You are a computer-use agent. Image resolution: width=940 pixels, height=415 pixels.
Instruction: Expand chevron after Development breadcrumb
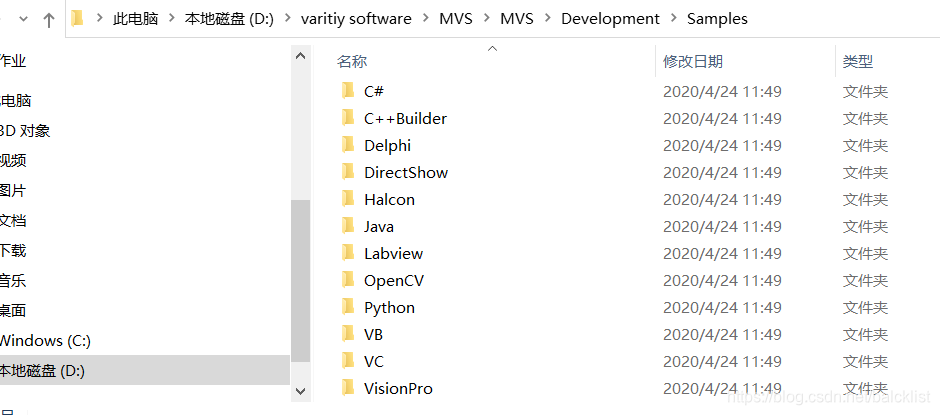(673, 19)
